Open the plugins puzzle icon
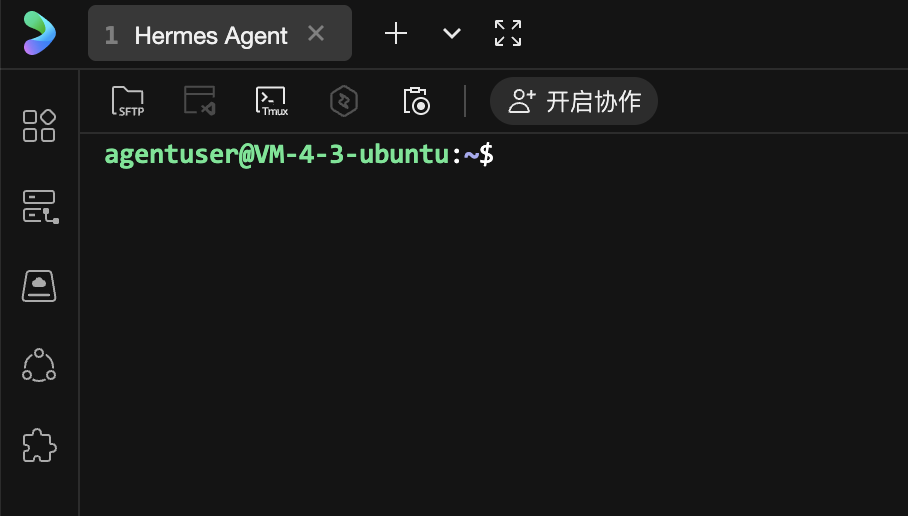 (x=39, y=445)
